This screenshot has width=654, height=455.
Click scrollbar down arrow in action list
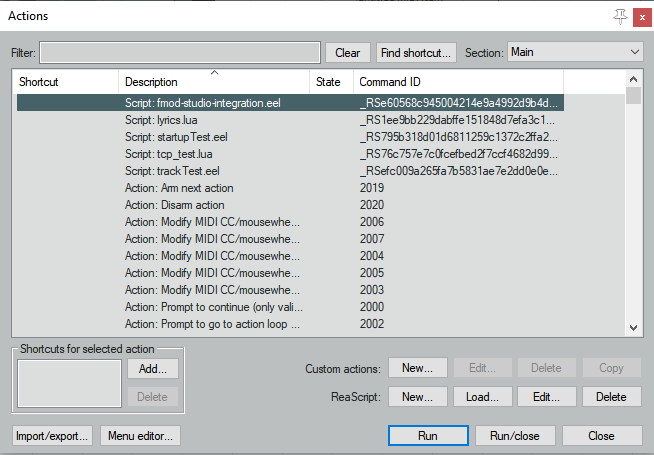633,327
